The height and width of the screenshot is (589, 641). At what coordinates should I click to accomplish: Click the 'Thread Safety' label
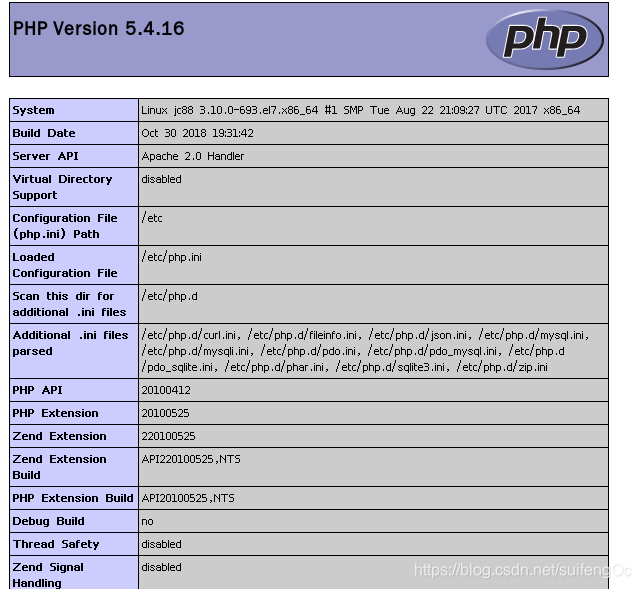tap(56, 544)
